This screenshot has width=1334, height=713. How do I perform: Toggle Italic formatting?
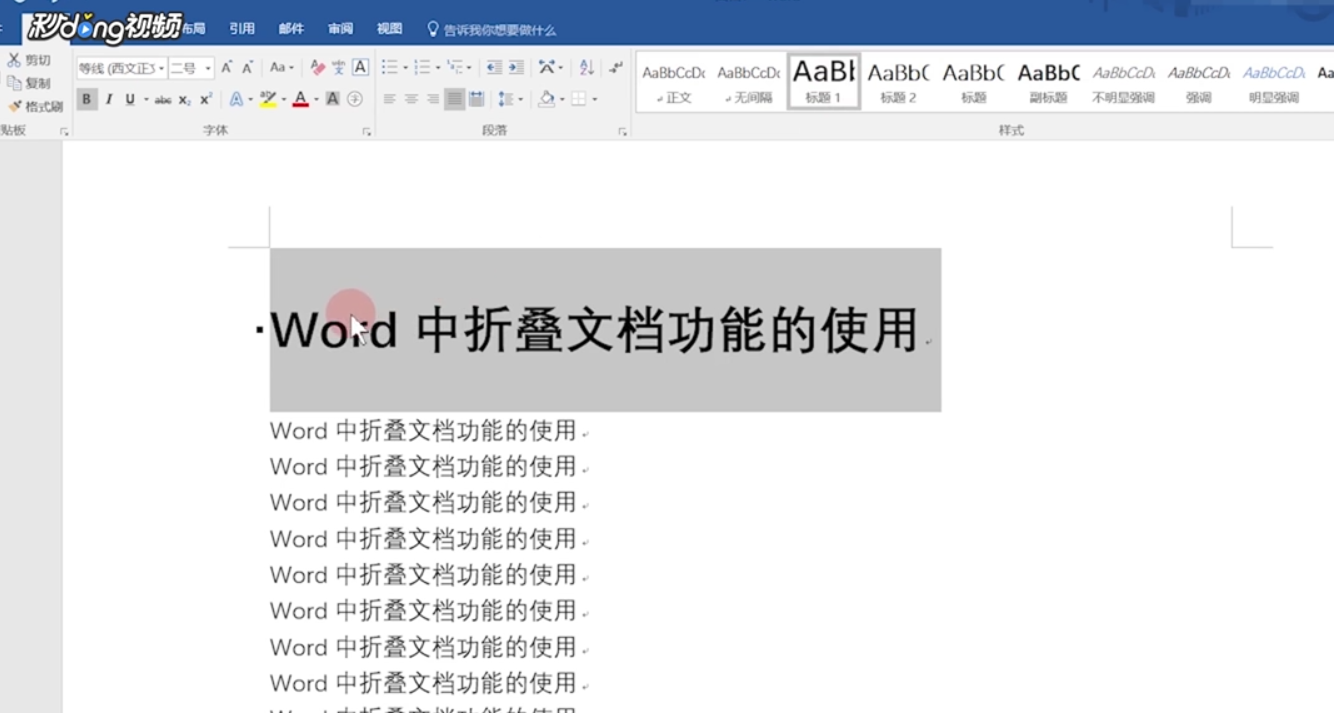point(109,99)
